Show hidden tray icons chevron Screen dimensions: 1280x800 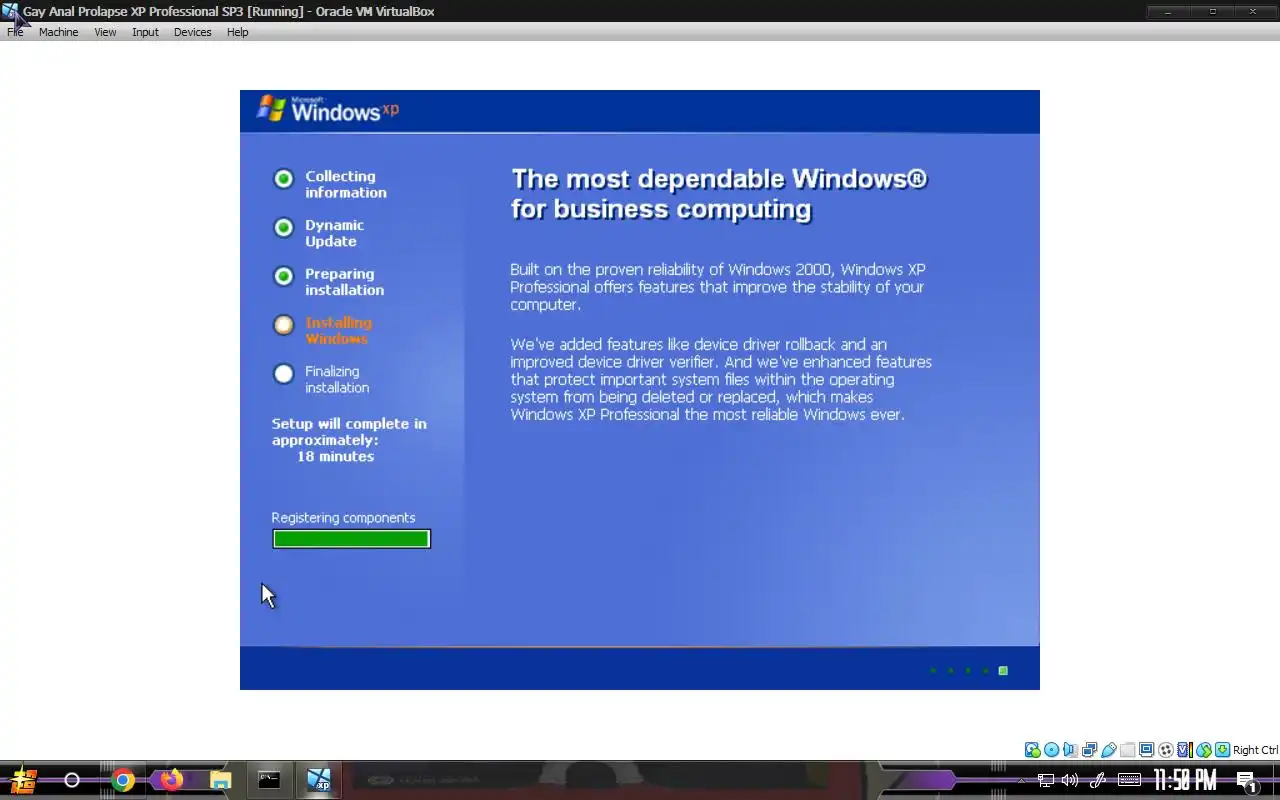1021,781
